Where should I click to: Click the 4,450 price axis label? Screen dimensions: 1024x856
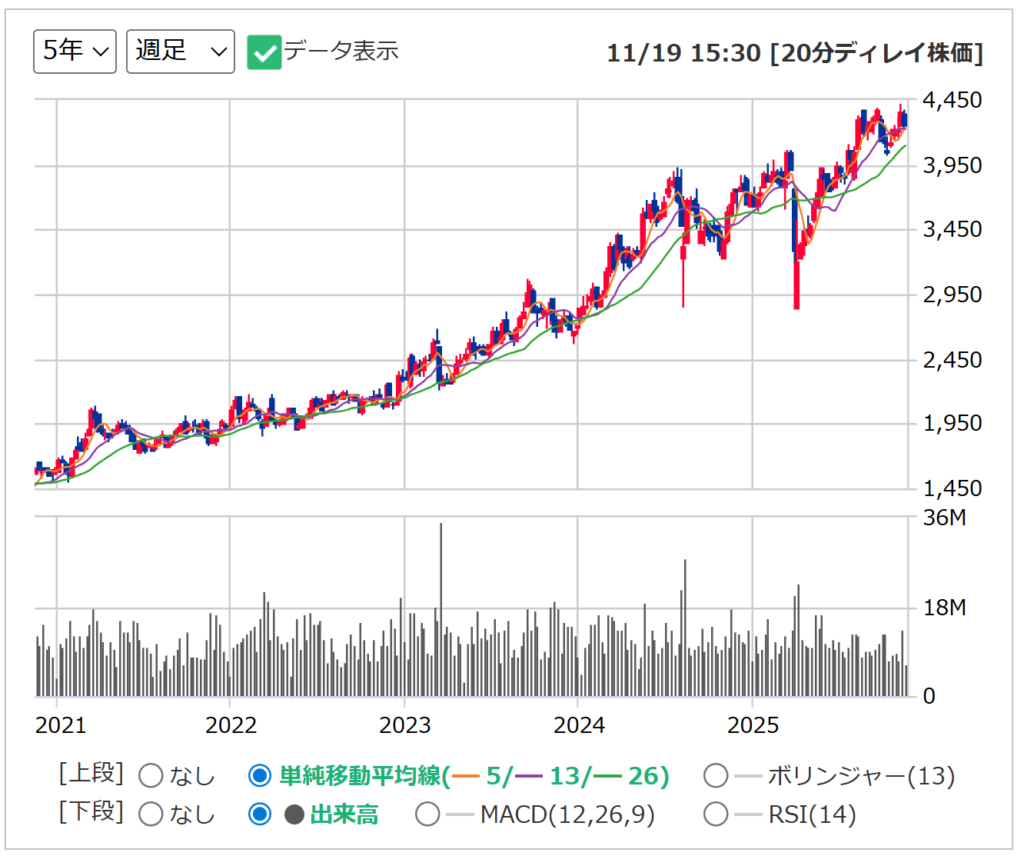952,101
